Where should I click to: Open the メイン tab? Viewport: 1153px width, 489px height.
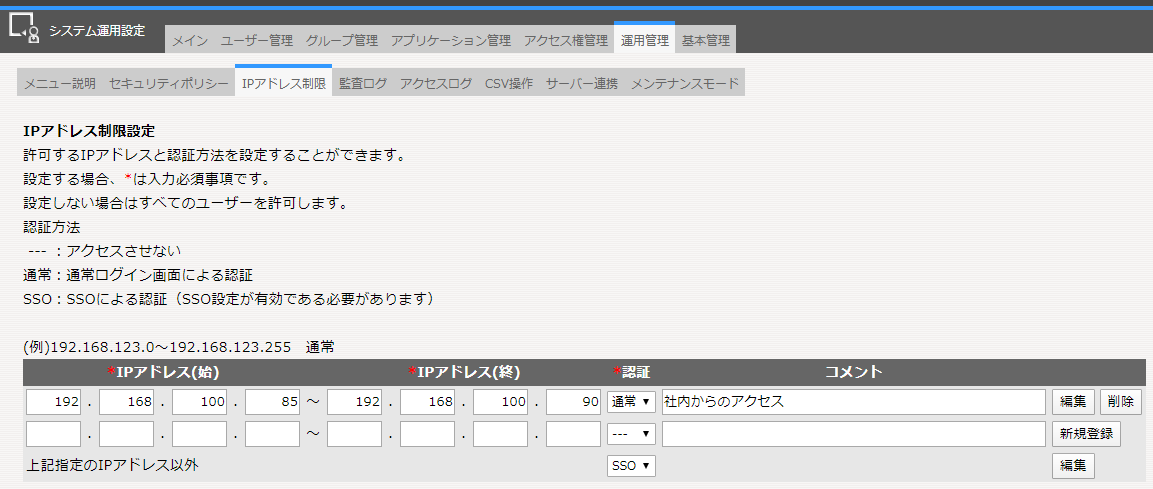(x=190, y=41)
